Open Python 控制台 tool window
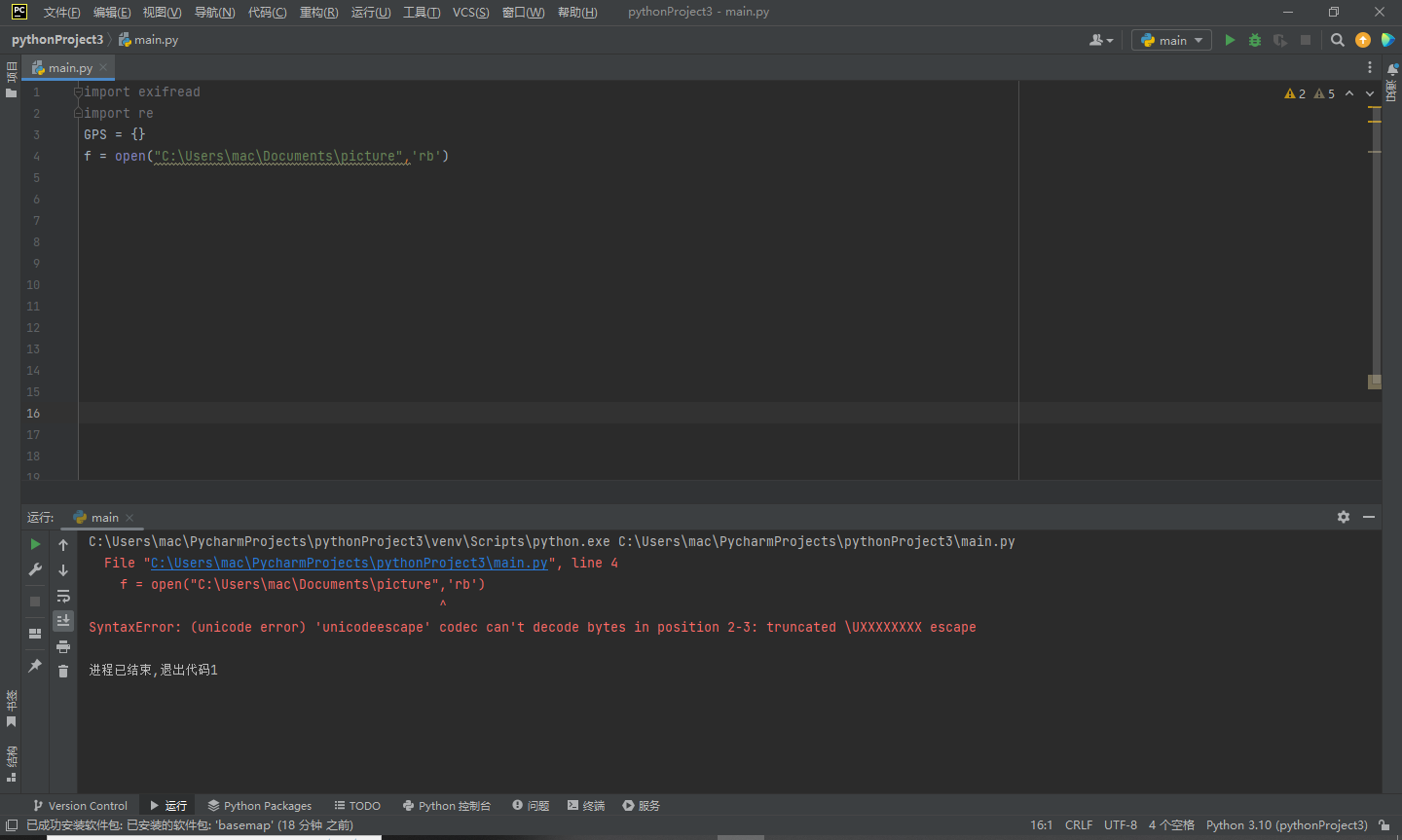The height and width of the screenshot is (840, 1402). pyautogui.click(x=447, y=806)
